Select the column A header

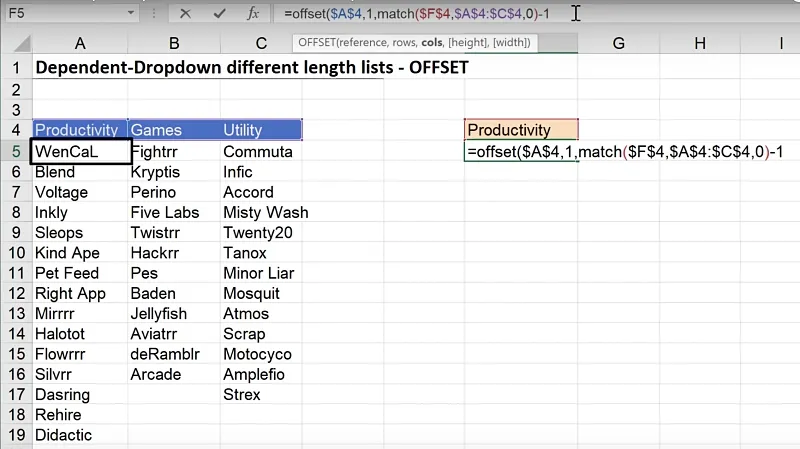tap(80, 43)
